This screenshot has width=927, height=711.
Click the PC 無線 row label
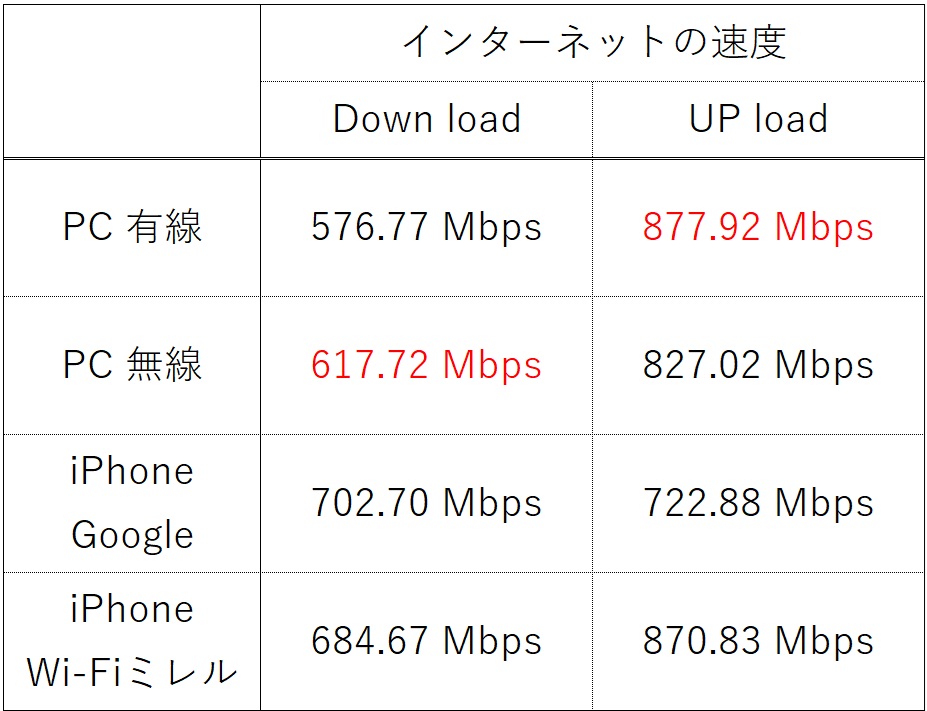pyautogui.click(x=132, y=365)
